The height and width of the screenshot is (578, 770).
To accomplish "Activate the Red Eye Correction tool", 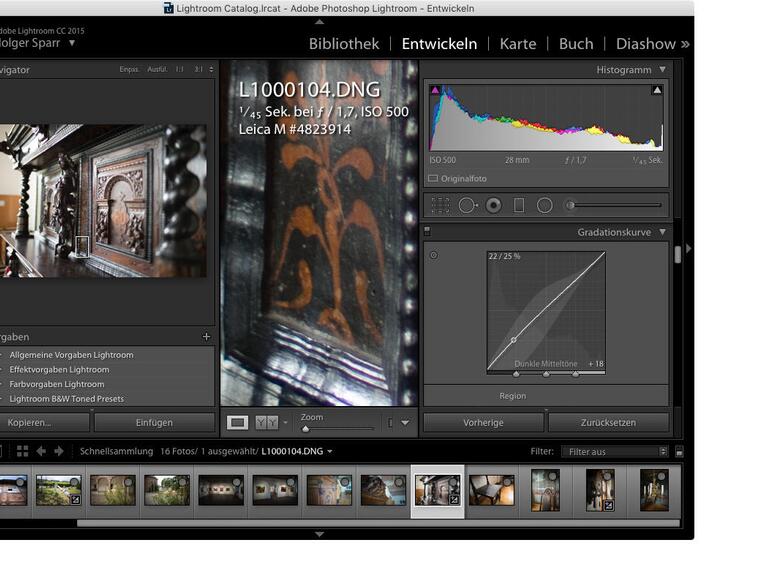I will tap(494, 205).
